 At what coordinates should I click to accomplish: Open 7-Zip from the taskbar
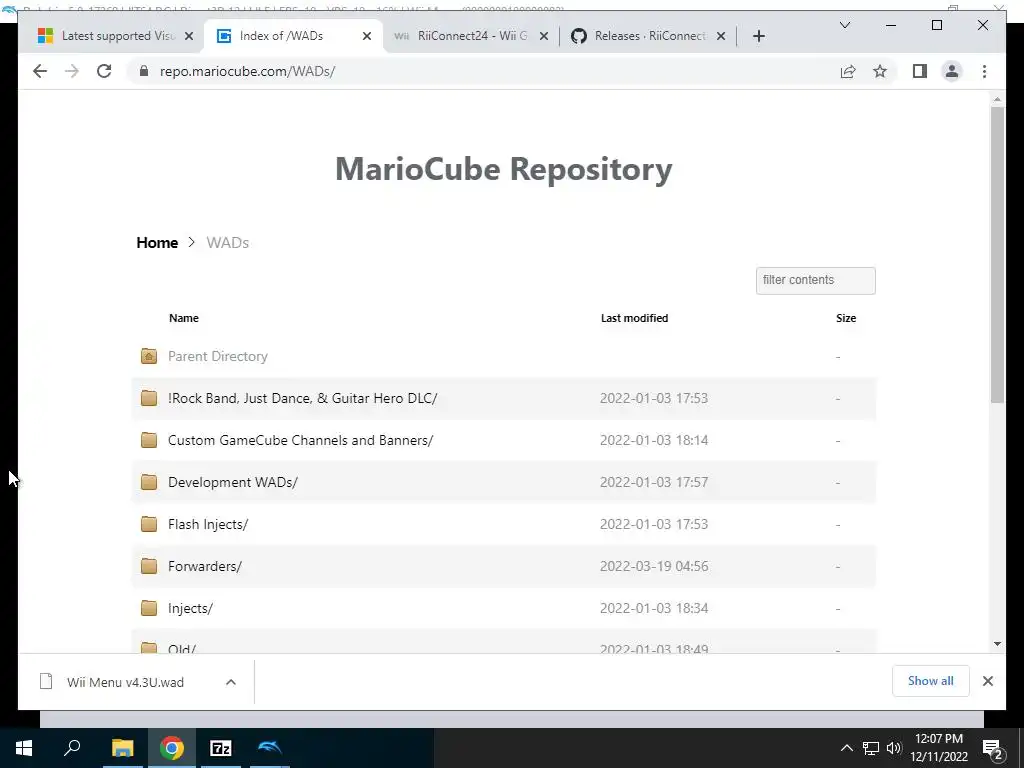coord(221,748)
